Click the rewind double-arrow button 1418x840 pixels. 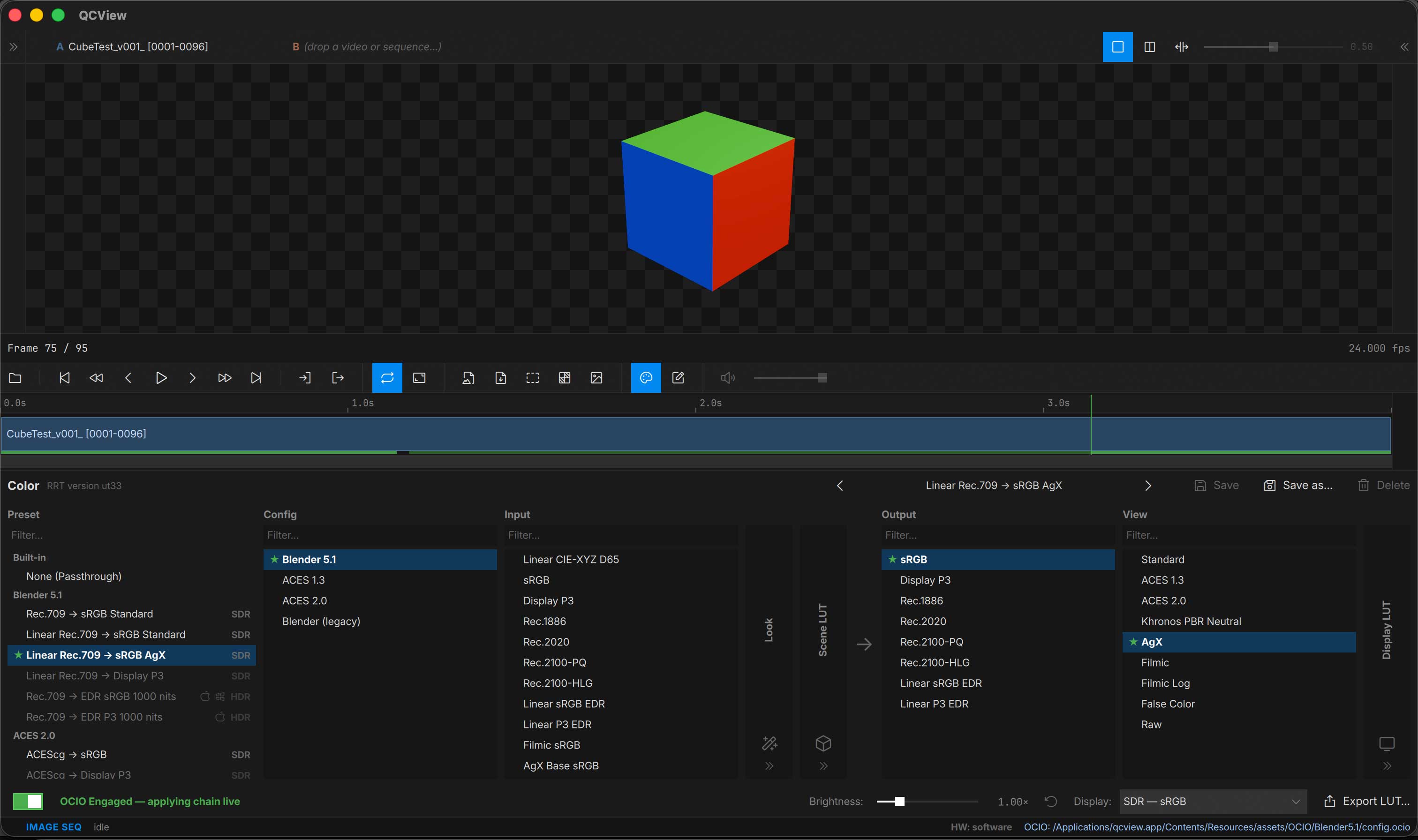pyautogui.click(x=96, y=377)
